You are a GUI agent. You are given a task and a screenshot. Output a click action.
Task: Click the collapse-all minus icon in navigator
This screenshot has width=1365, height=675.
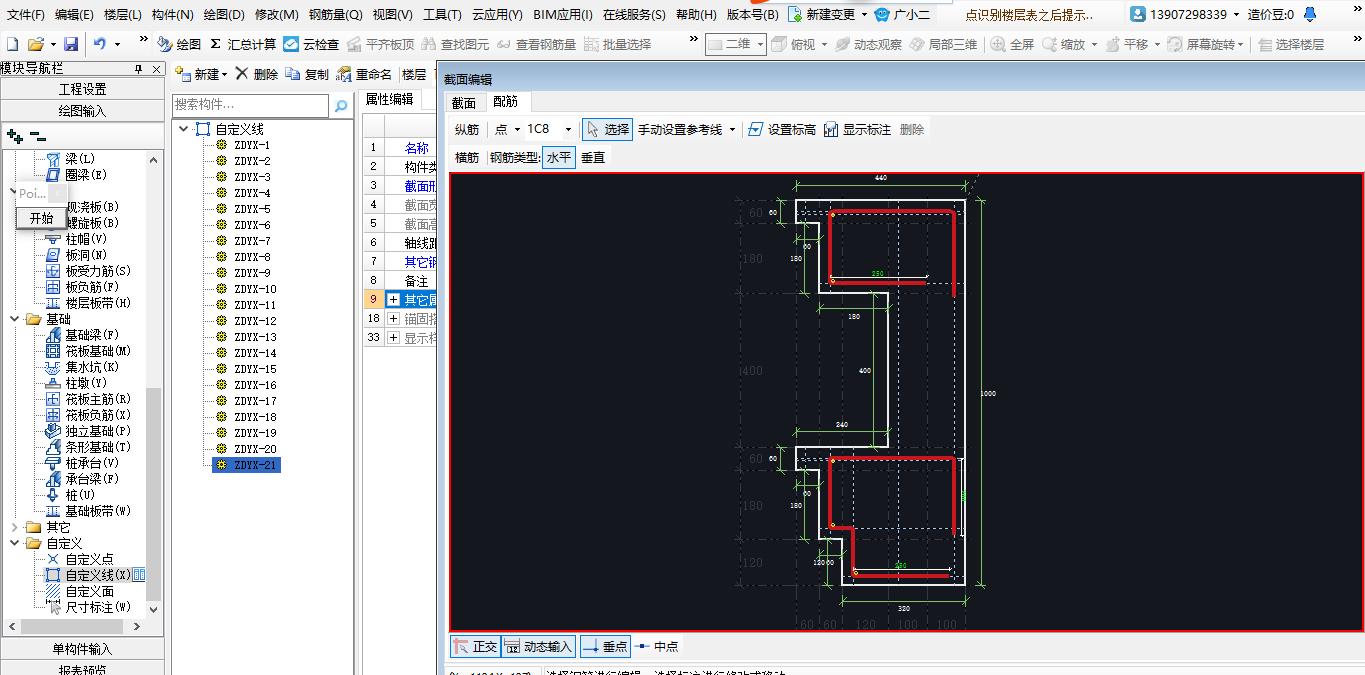pyautogui.click(x=37, y=136)
